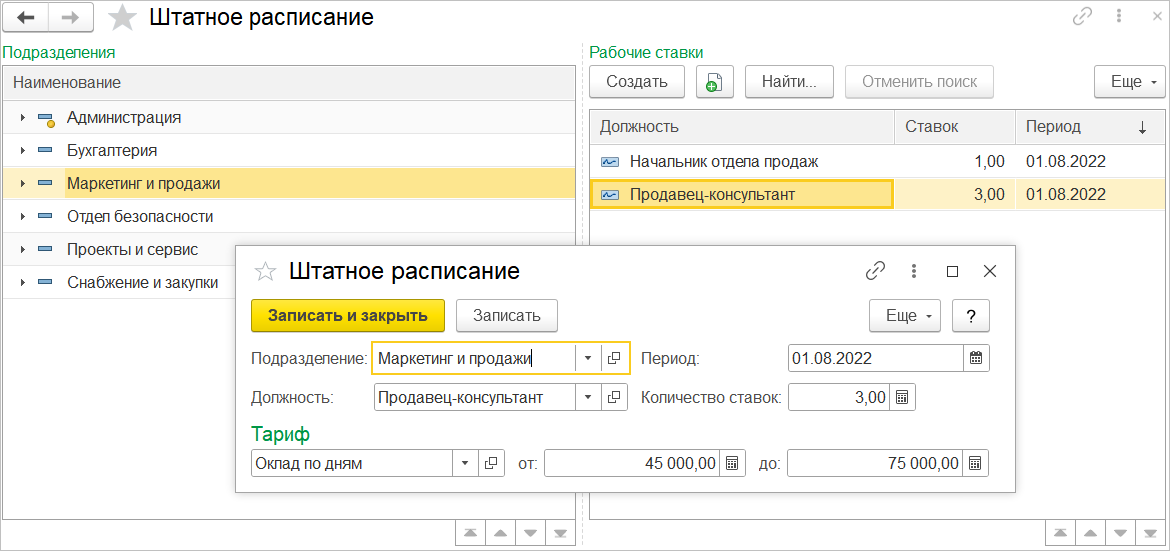Open the Еще menu in dialog

(x=905, y=316)
